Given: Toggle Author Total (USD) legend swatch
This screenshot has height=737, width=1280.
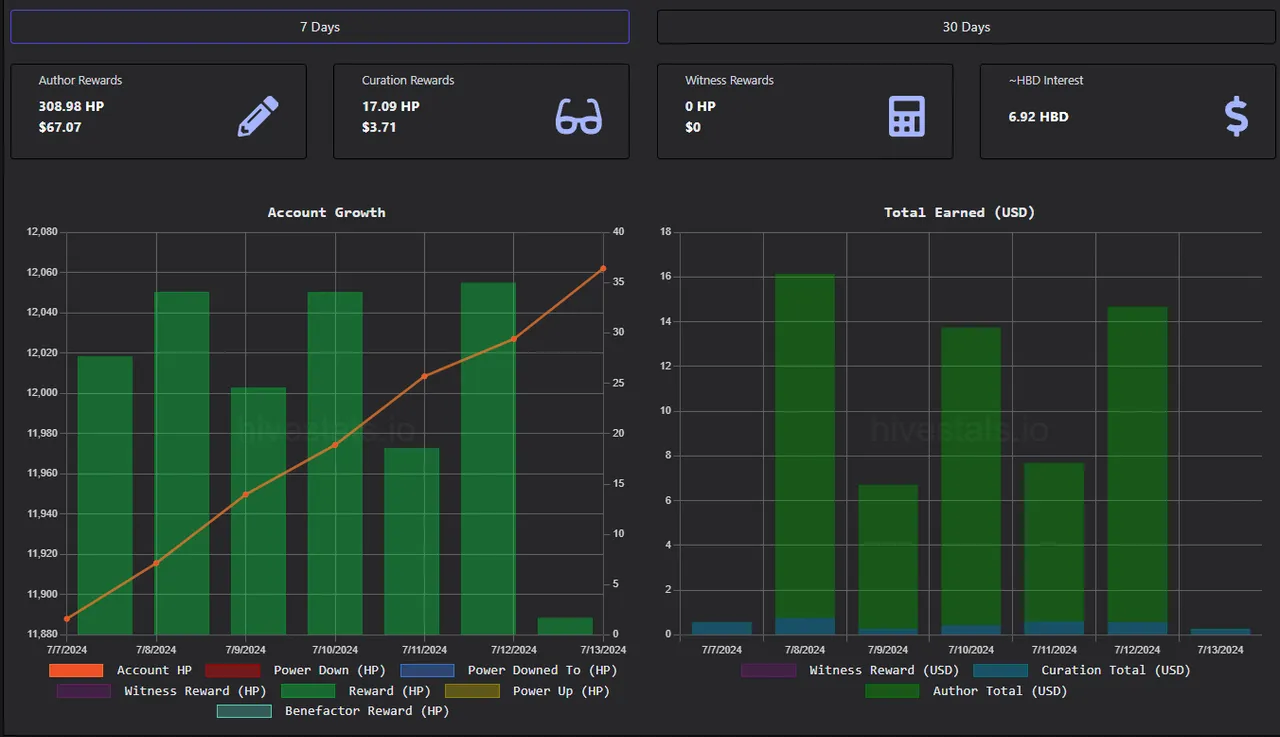Looking at the screenshot, I should 892,691.
